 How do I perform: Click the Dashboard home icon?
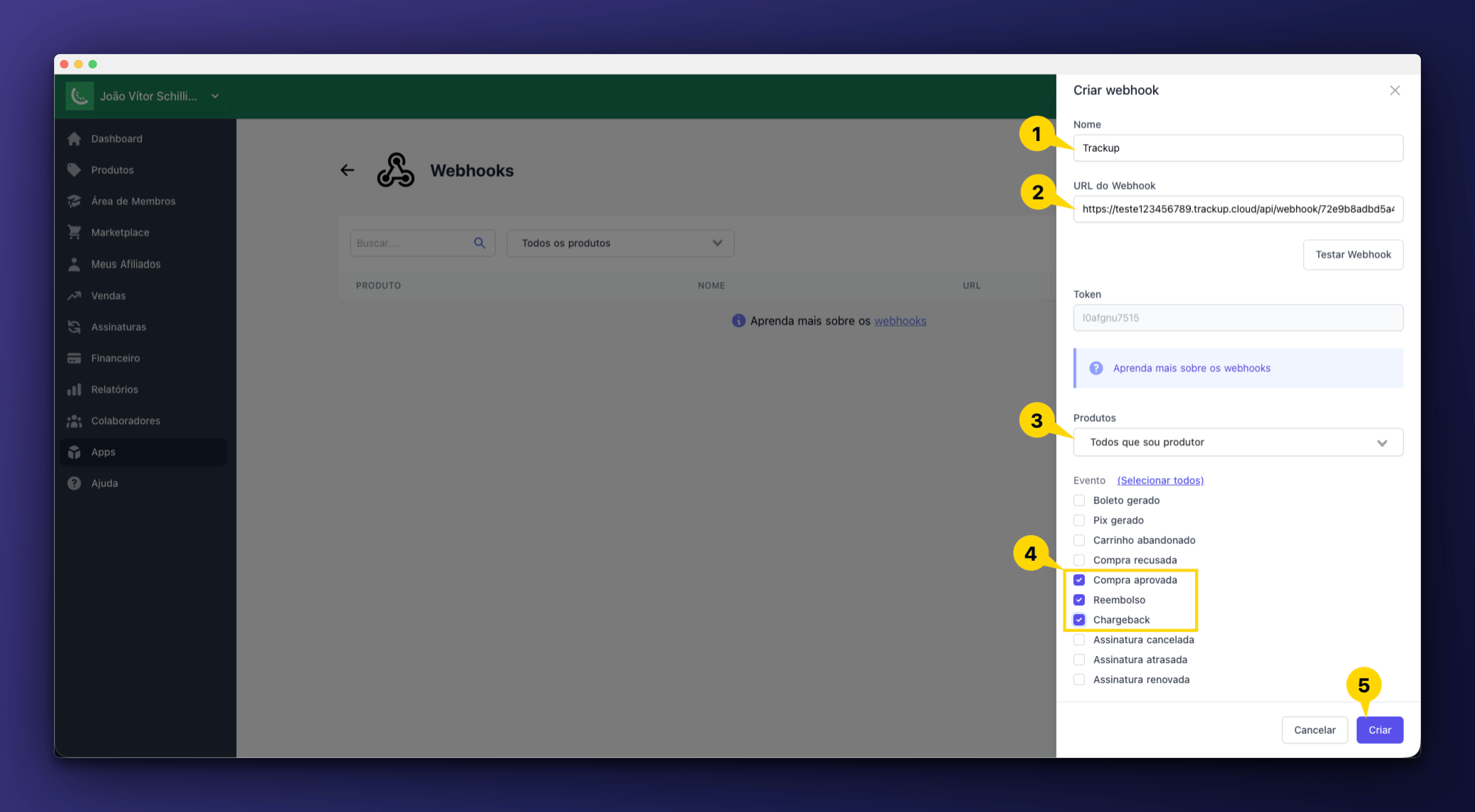tap(74, 138)
